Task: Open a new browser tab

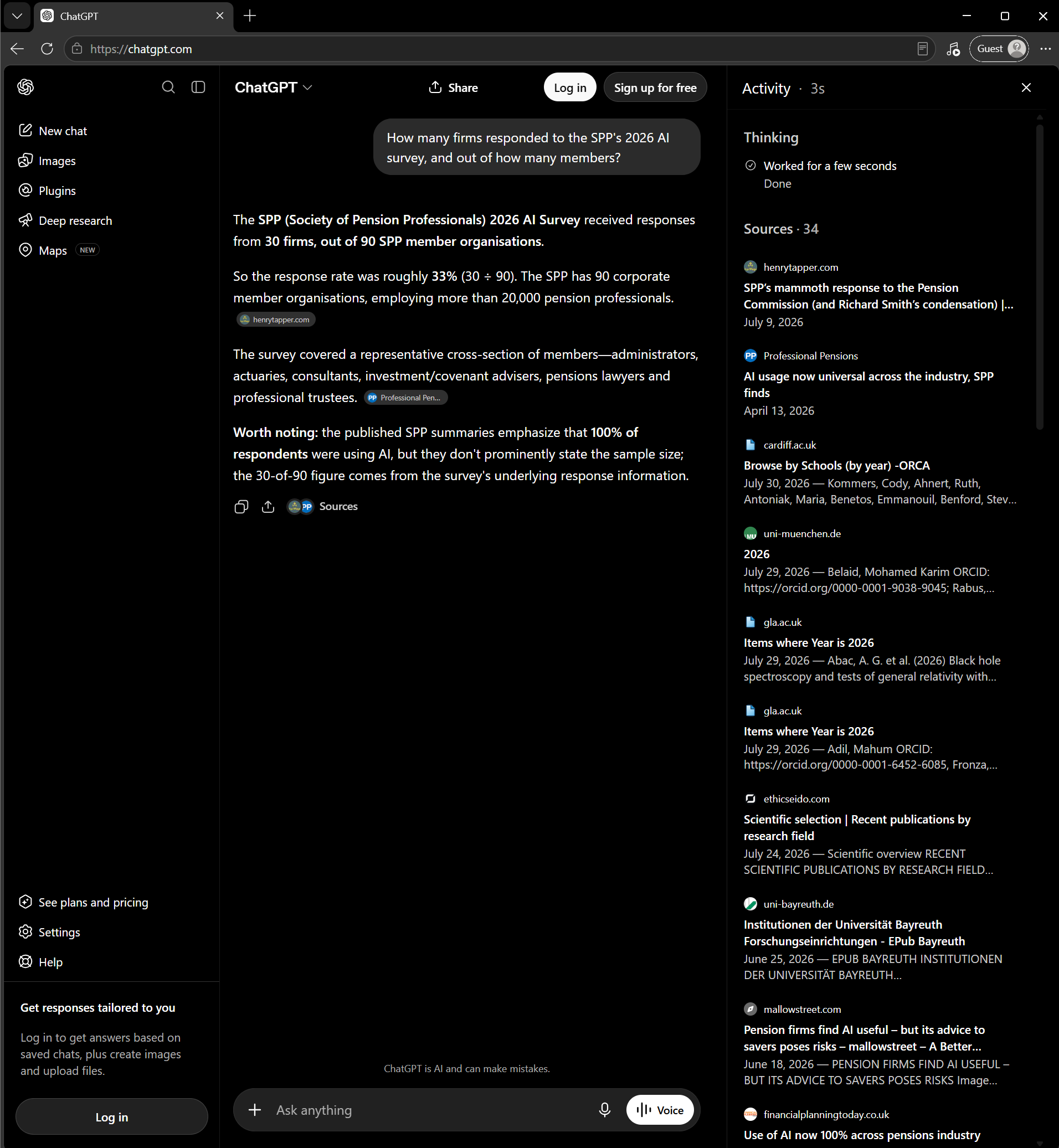Action: pos(250,16)
